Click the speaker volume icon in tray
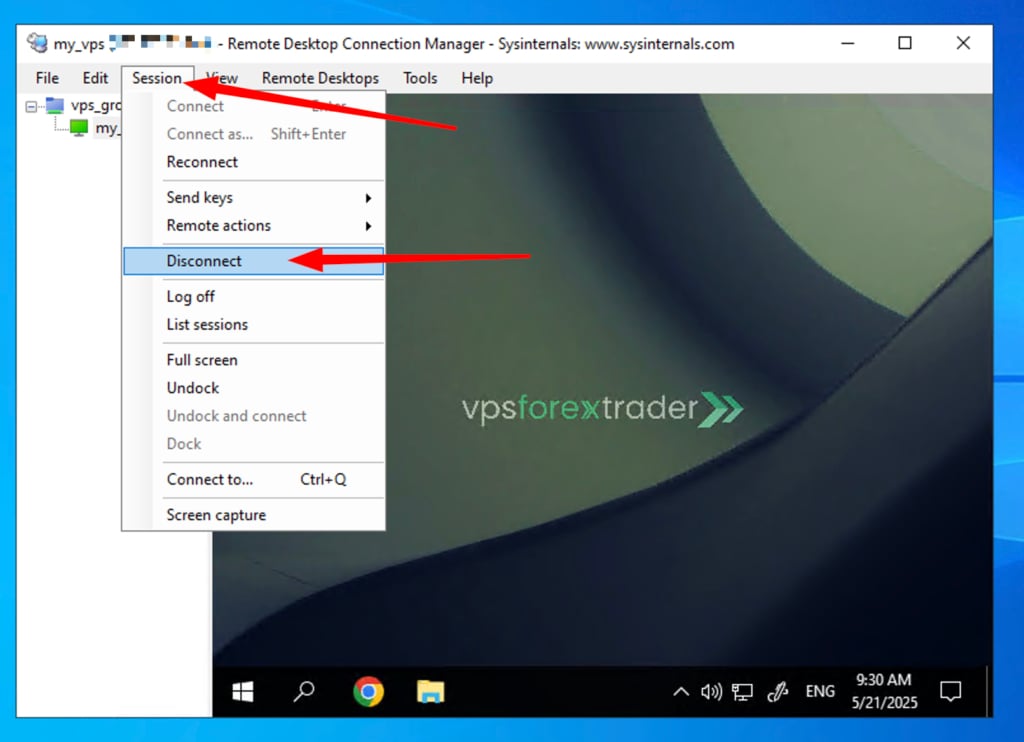 pyautogui.click(x=711, y=692)
